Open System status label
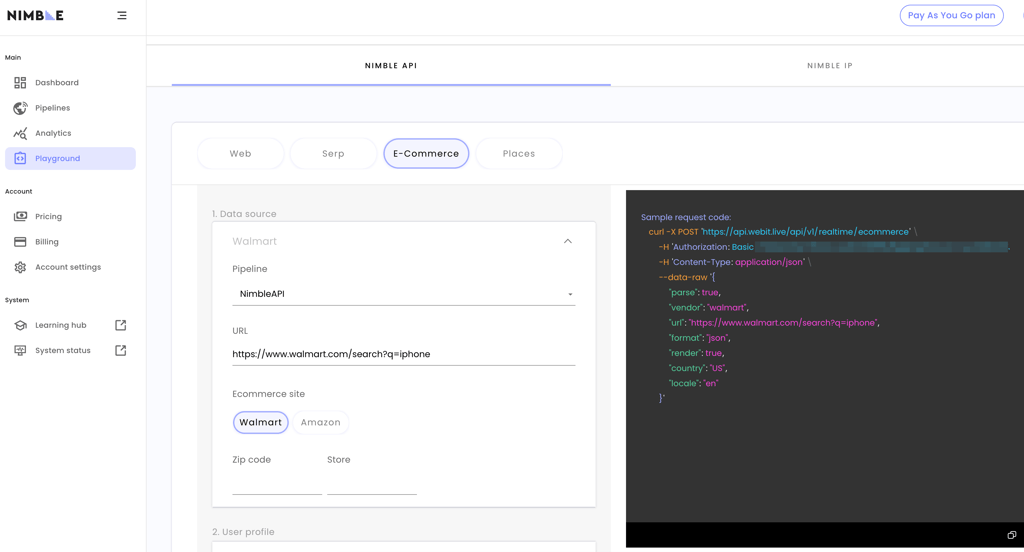 tap(63, 351)
